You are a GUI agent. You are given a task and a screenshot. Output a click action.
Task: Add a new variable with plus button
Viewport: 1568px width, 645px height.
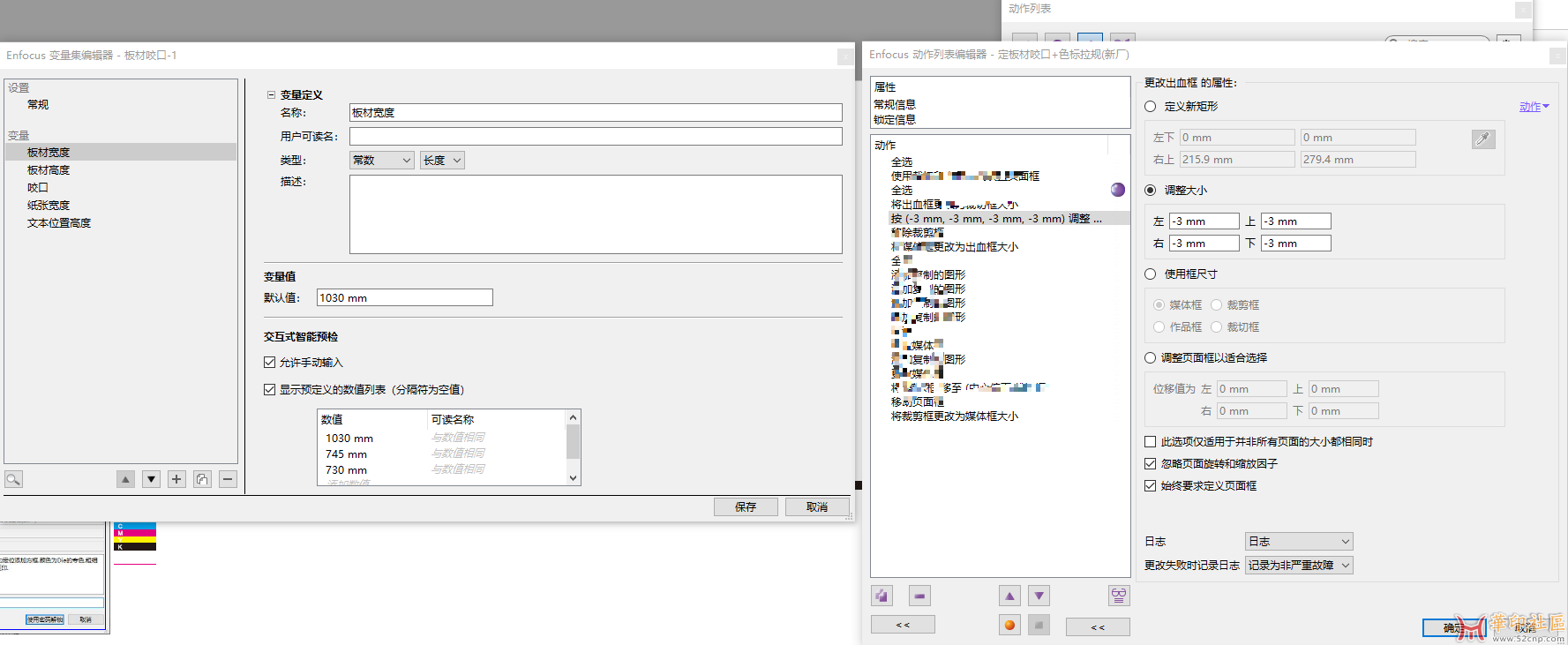pyautogui.click(x=176, y=479)
